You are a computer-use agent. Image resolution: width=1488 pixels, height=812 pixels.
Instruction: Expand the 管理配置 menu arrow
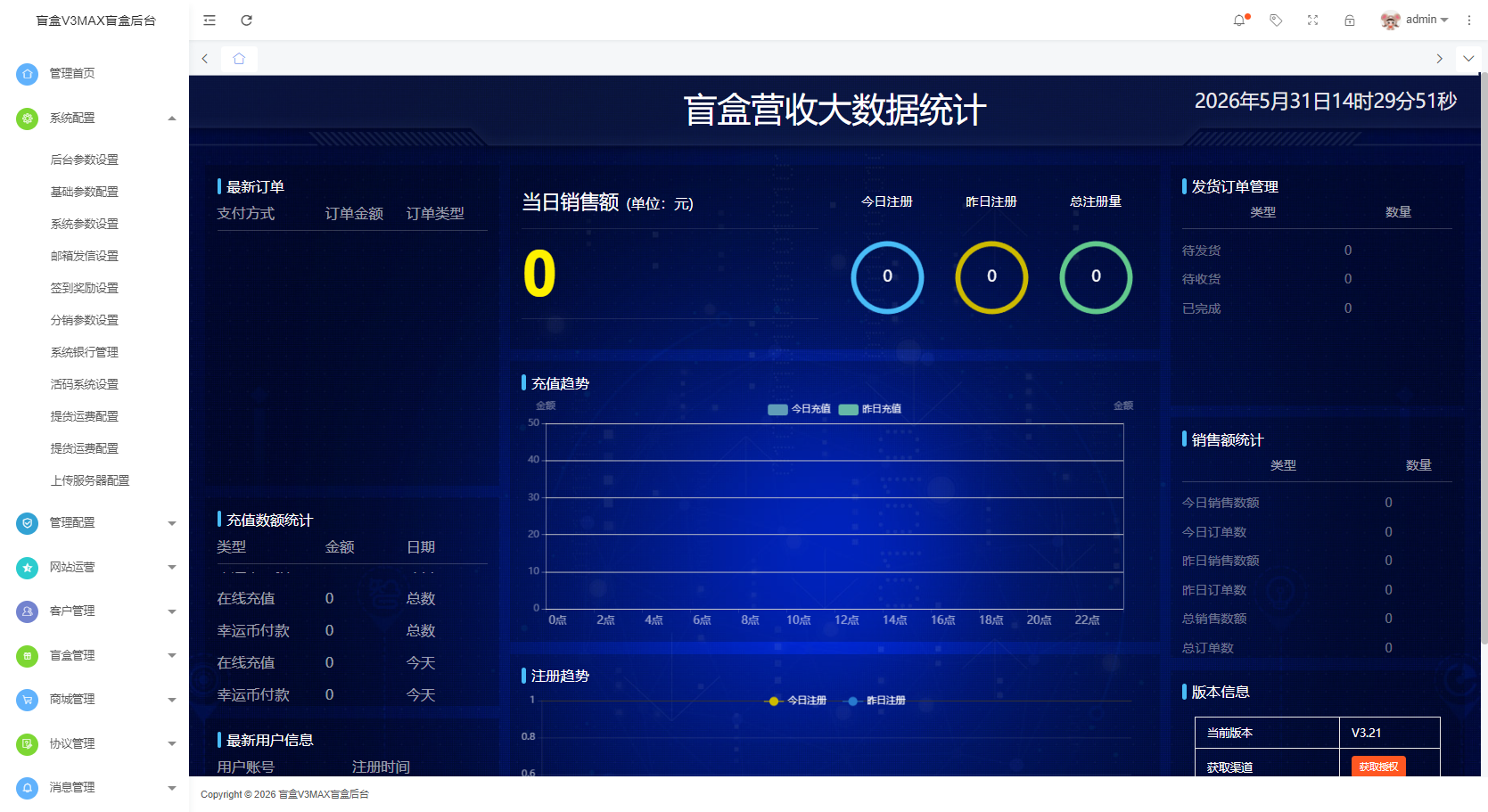(x=172, y=523)
